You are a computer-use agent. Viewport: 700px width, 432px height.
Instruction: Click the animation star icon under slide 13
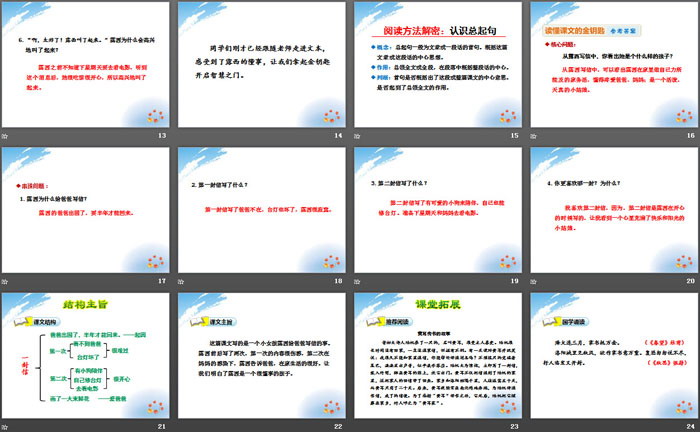click(6, 135)
